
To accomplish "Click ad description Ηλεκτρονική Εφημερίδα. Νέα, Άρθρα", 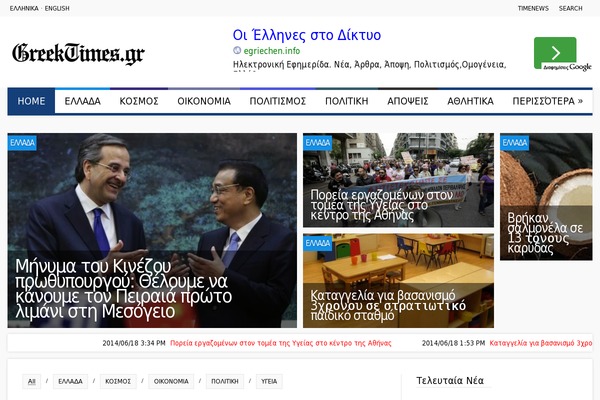I will point(369,64).
